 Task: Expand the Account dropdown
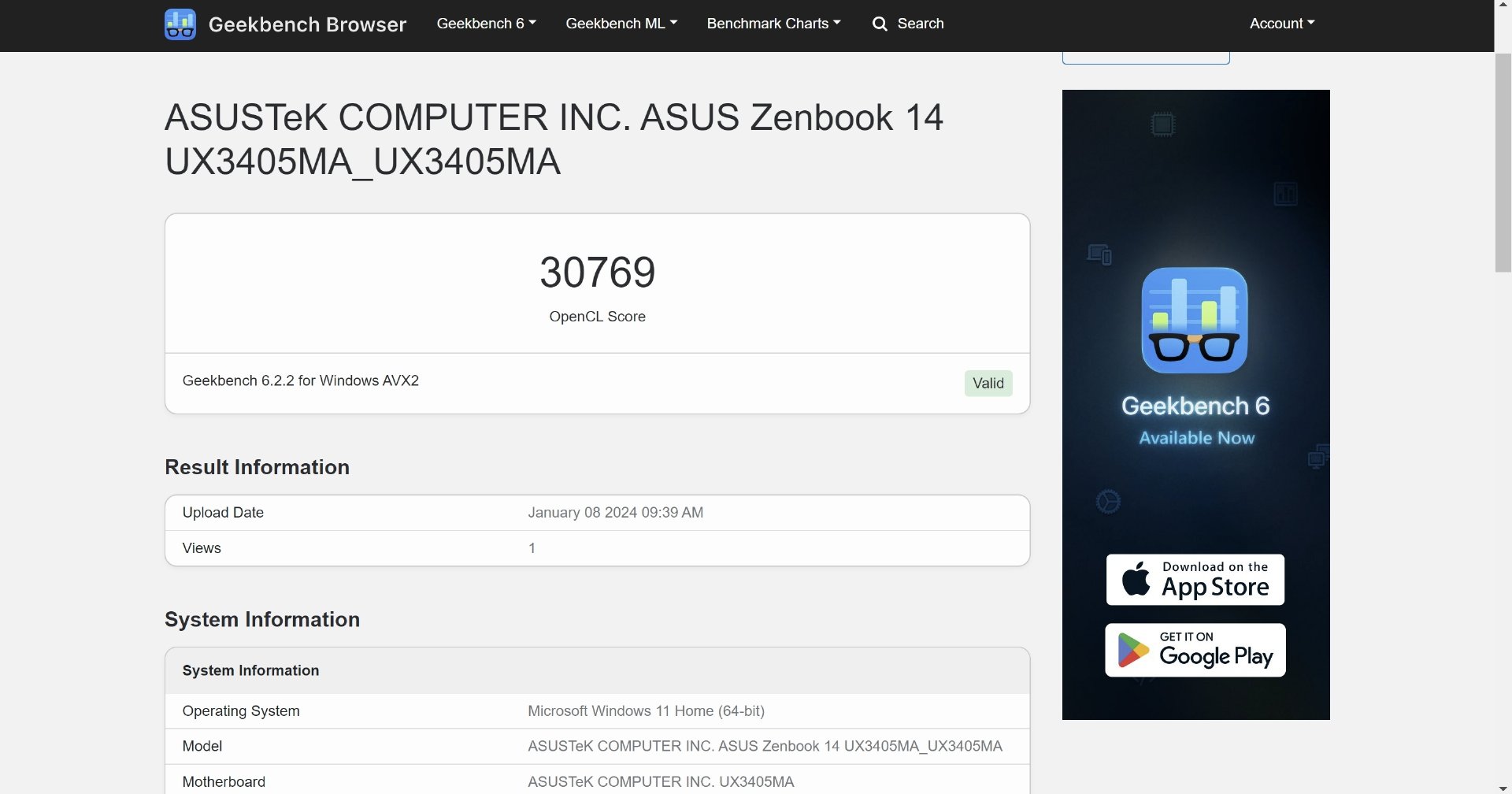click(x=1282, y=24)
